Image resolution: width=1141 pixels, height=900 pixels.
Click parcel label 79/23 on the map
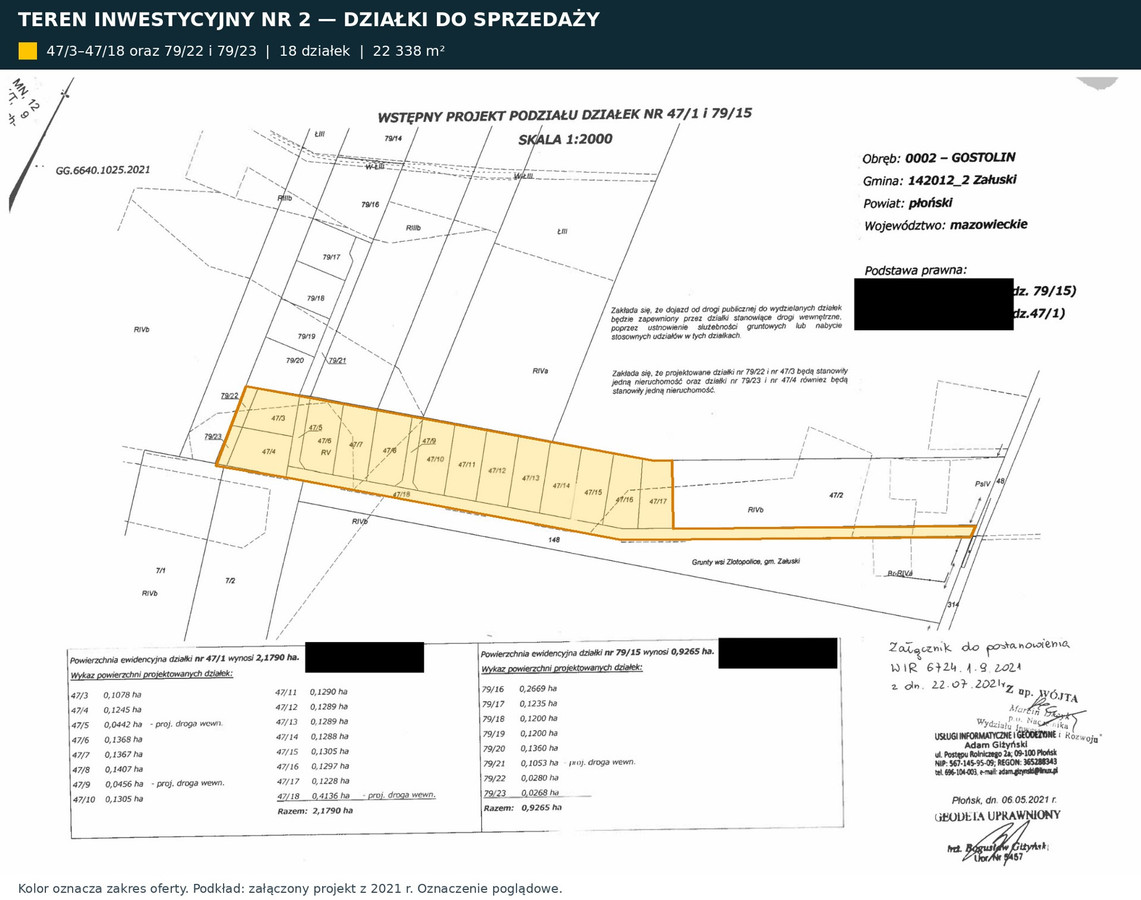coord(212,437)
